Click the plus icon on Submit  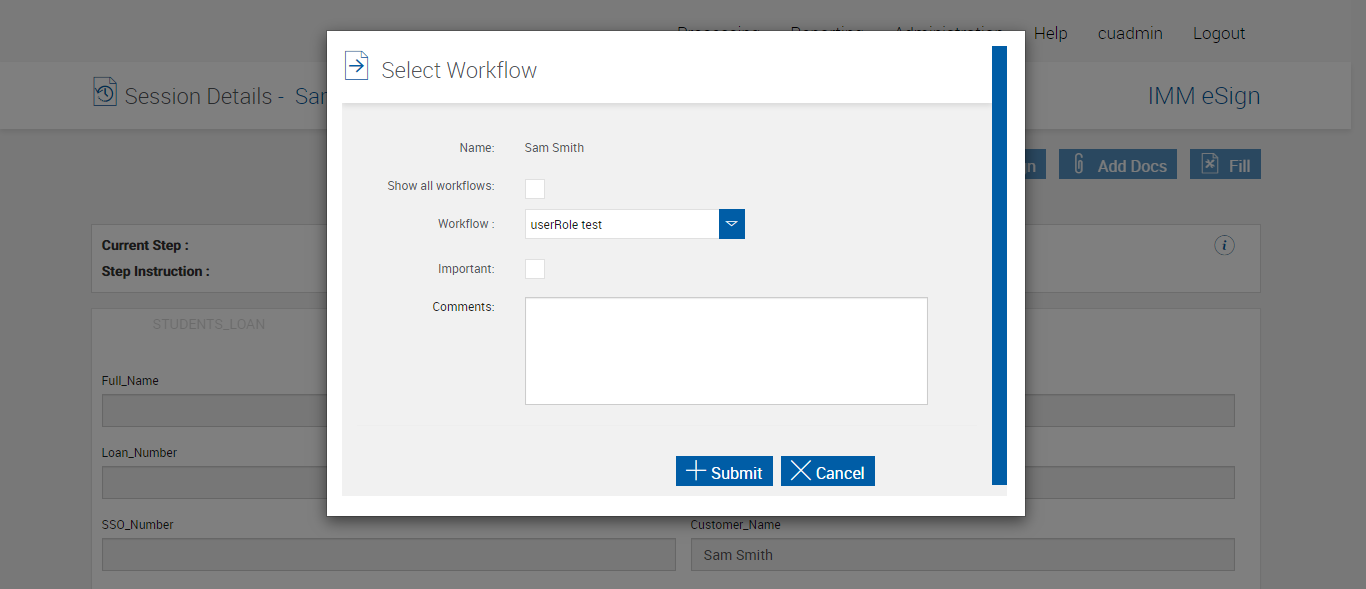pyautogui.click(x=695, y=471)
